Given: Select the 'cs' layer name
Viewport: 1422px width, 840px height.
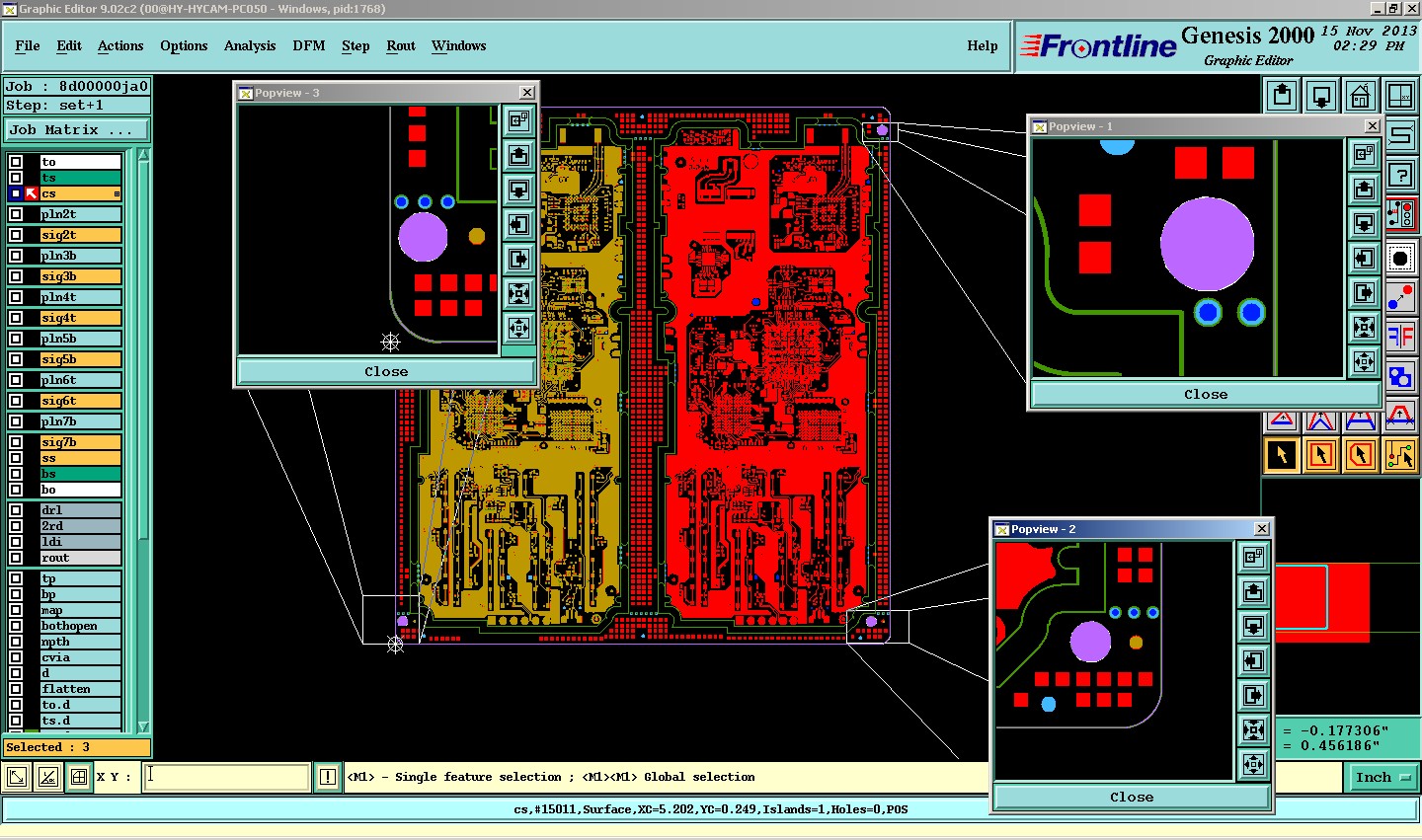Looking at the screenshot, I should (81, 193).
